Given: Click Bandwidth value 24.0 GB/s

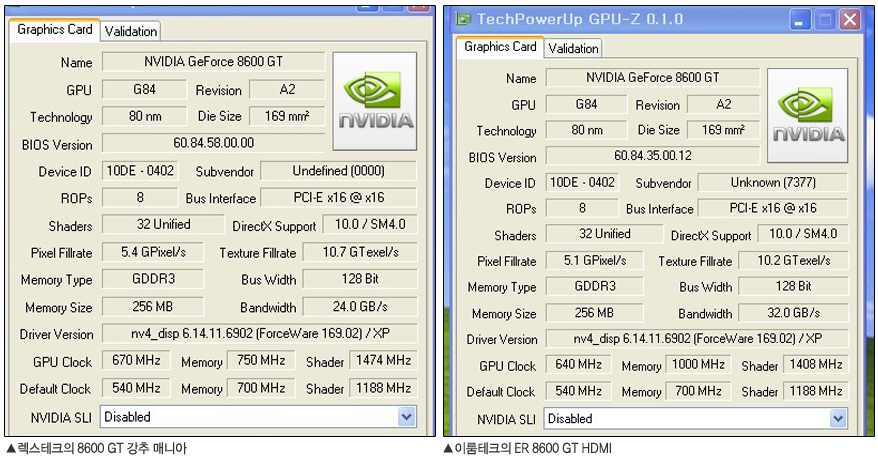Looking at the screenshot, I should 360,307.
